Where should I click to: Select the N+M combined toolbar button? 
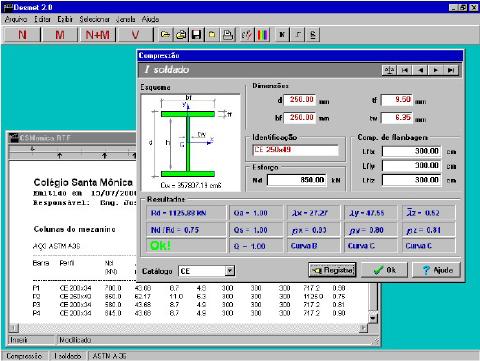click(97, 35)
